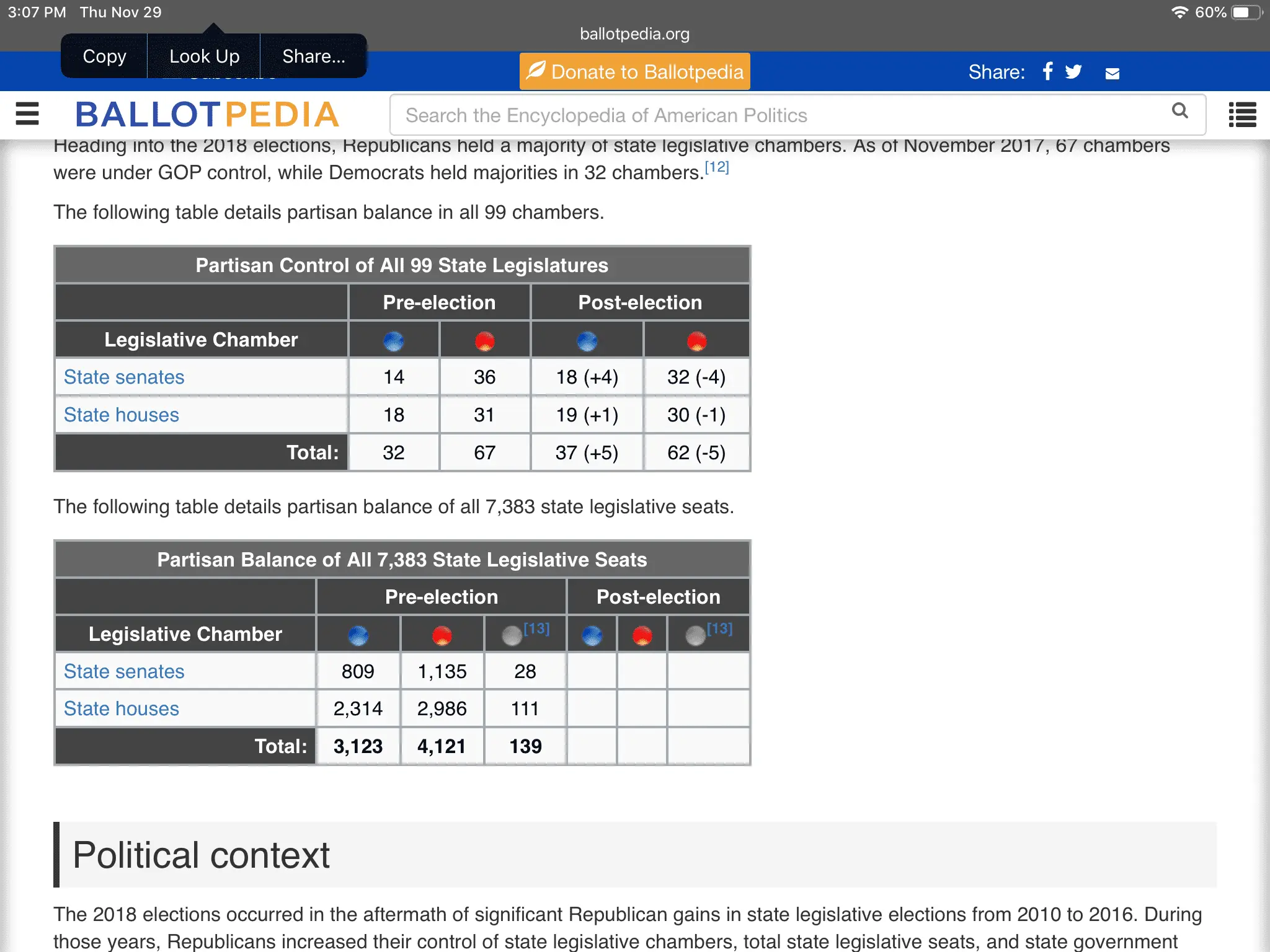Open the table of contents list icon
The width and height of the screenshot is (1270, 952).
pyautogui.click(x=1242, y=115)
